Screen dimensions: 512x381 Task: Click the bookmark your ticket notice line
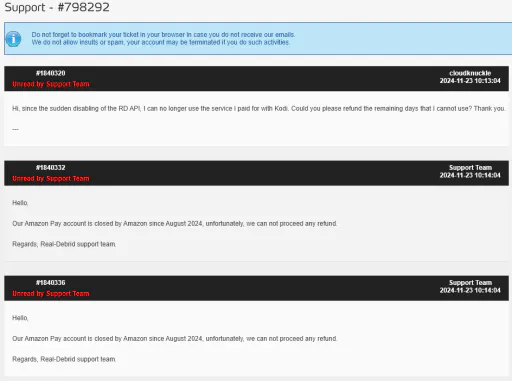(x=163, y=34)
